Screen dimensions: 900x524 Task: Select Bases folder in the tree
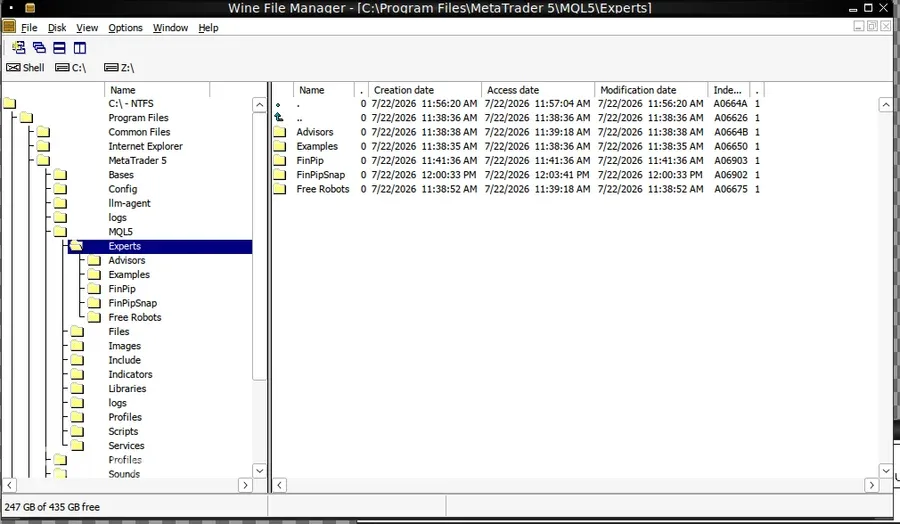click(x=121, y=175)
